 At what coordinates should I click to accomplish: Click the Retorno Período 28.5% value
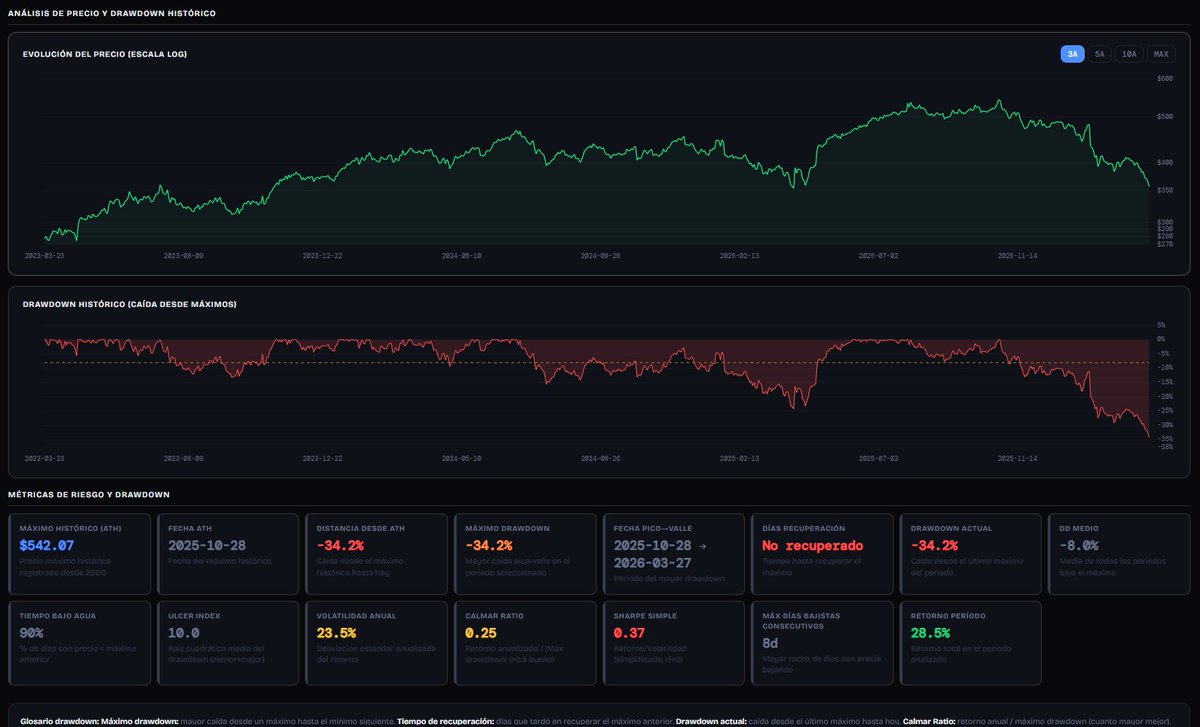pyautogui.click(x=930, y=633)
